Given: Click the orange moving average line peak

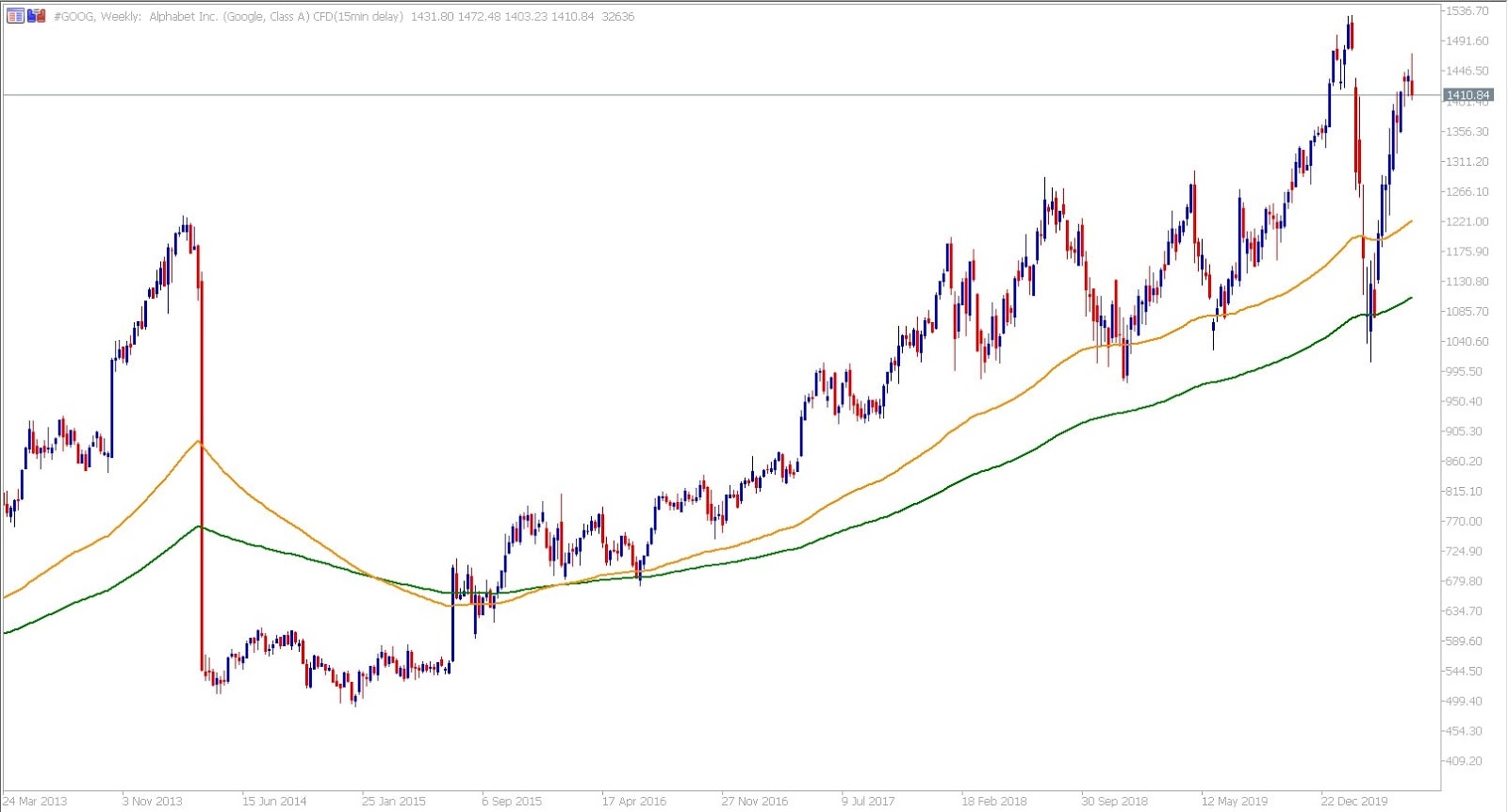Looking at the screenshot, I should 198,441.
